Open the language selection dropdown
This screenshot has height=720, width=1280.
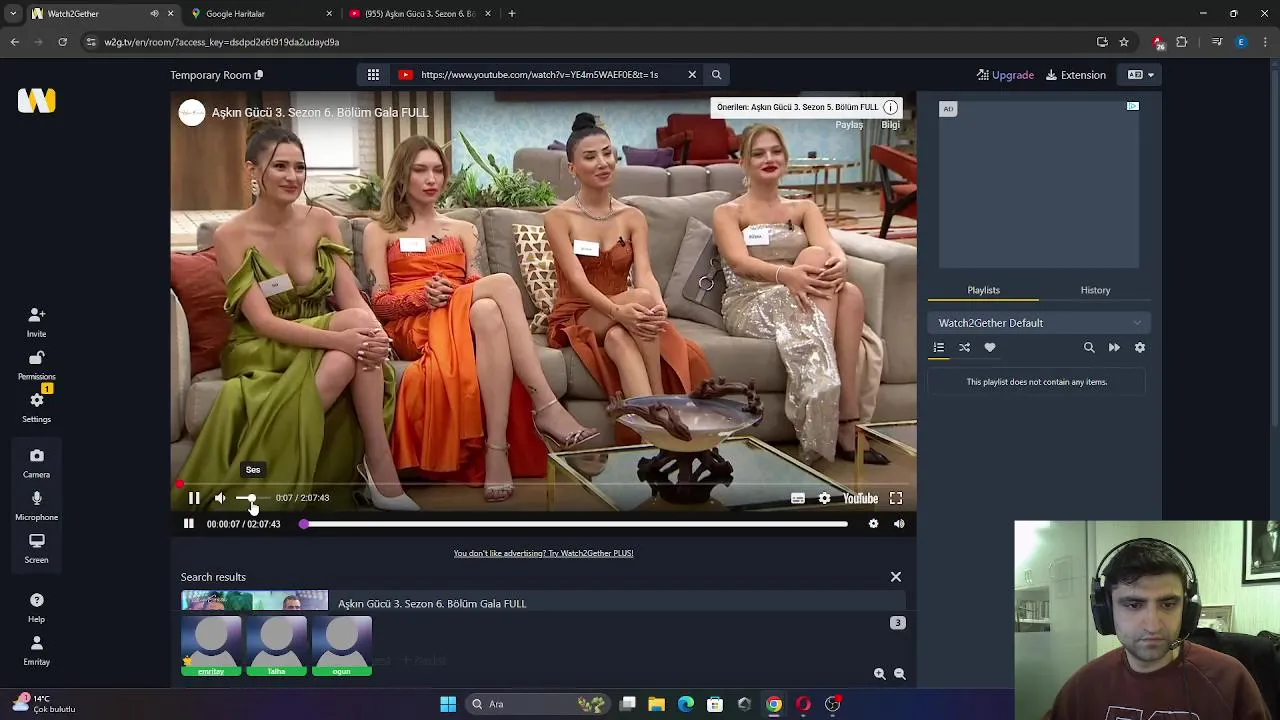pos(1140,75)
